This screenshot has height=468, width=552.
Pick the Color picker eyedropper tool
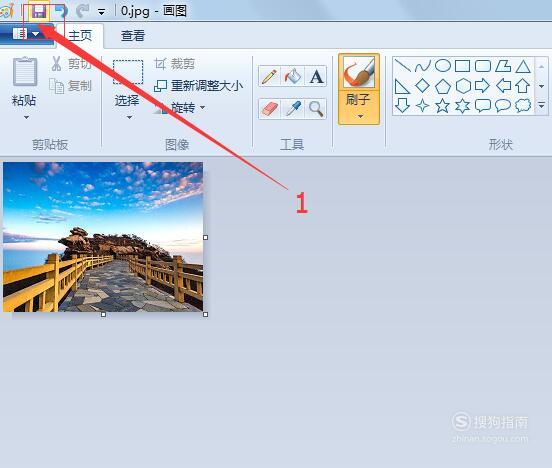coord(292,109)
